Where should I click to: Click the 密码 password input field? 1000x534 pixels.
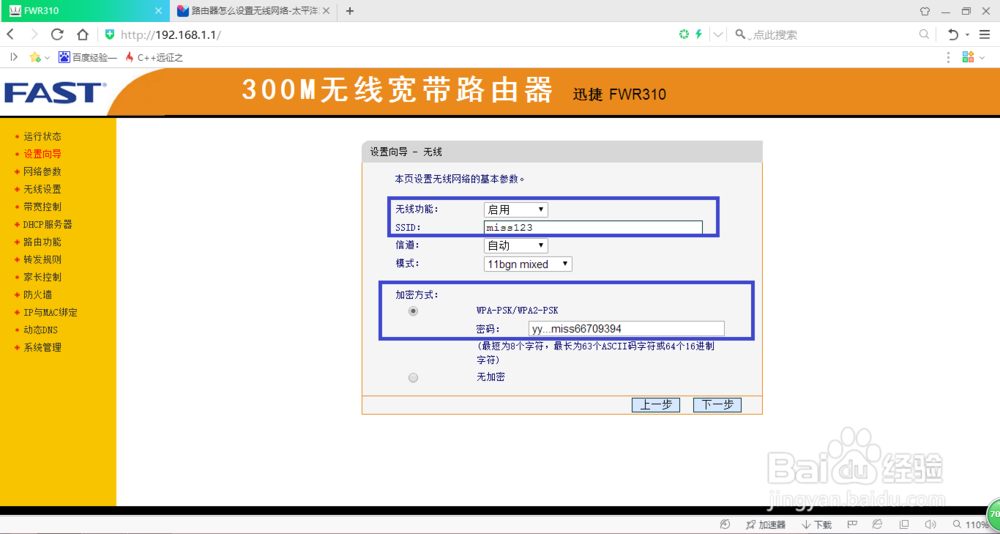point(627,329)
